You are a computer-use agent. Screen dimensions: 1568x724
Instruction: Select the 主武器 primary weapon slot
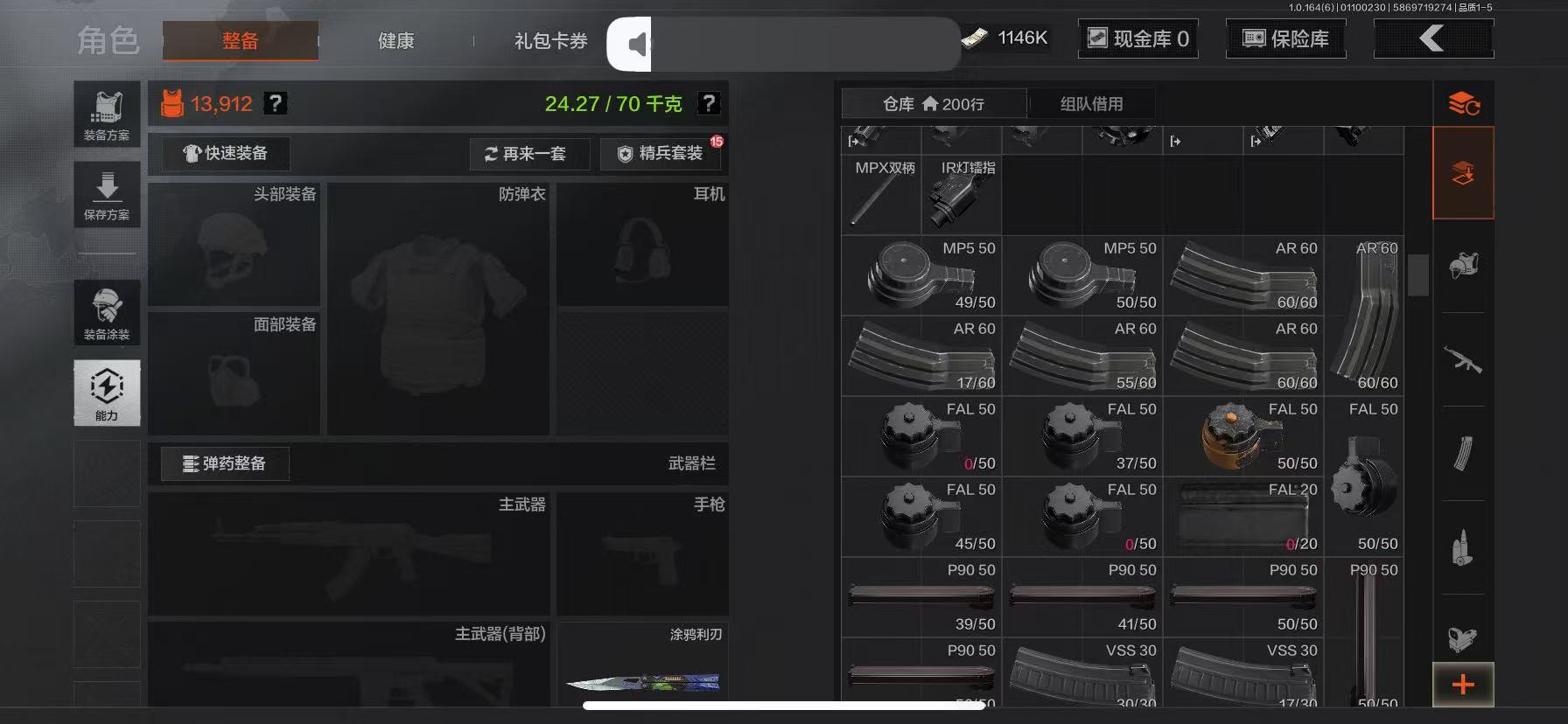(349, 554)
